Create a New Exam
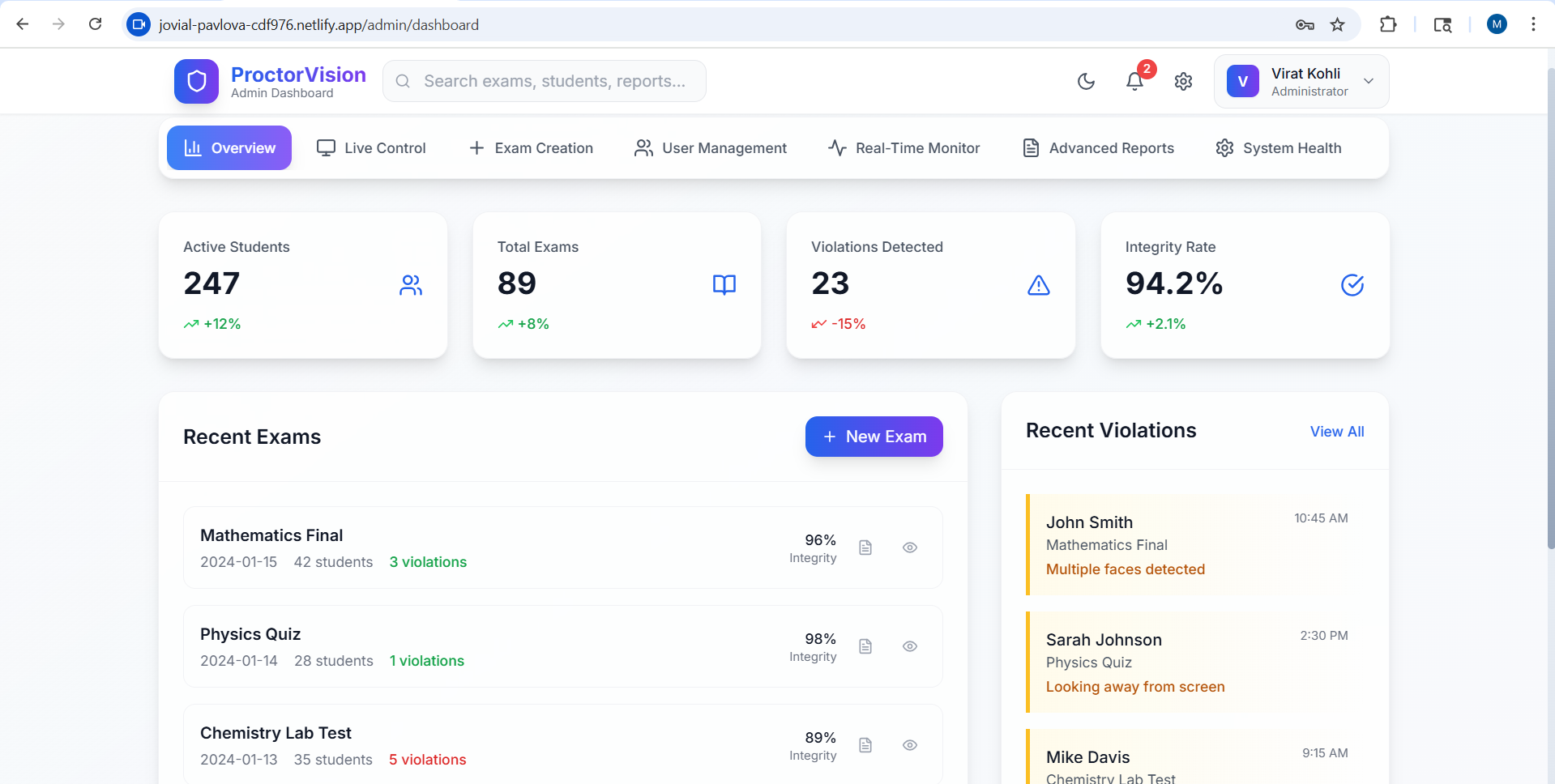This screenshot has height=784, width=1555. pos(874,437)
